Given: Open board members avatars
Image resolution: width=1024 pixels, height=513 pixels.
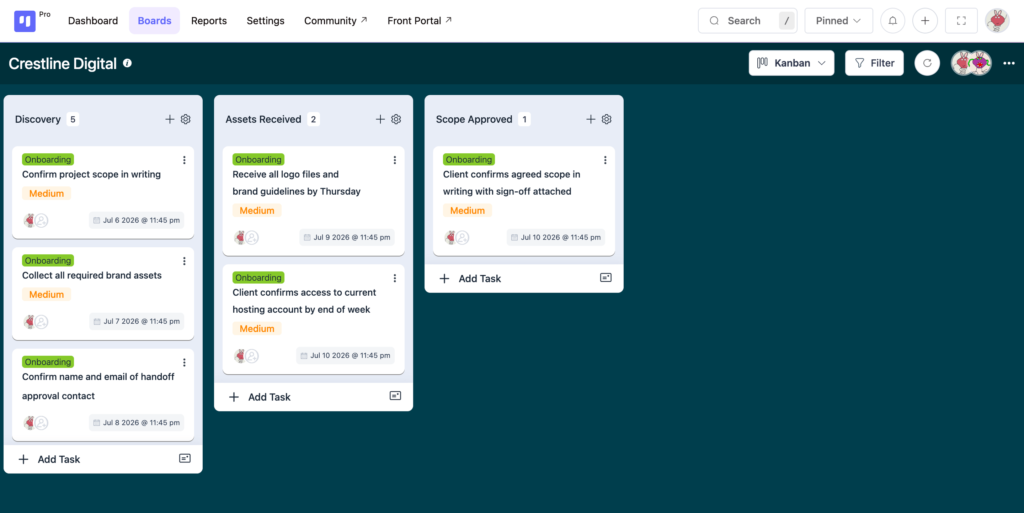Looking at the screenshot, I should pyautogui.click(x=971, y=63).
